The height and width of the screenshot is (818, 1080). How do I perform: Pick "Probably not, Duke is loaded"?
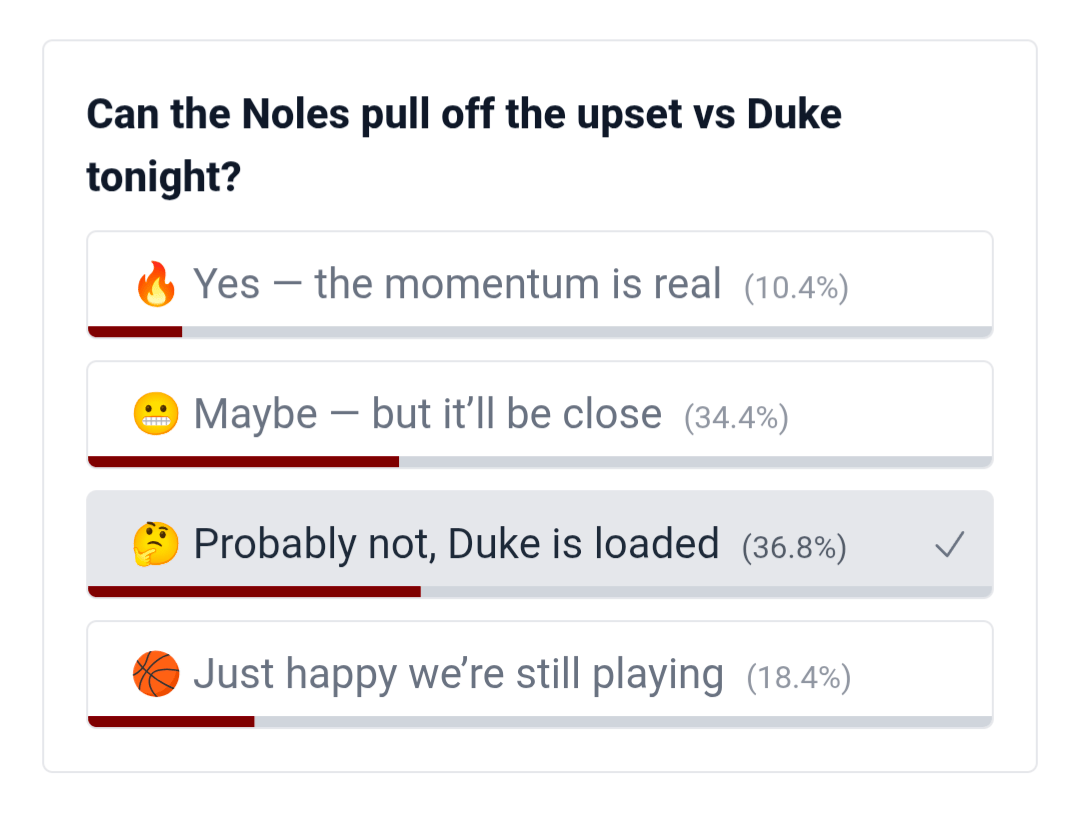tap(456, 545)
